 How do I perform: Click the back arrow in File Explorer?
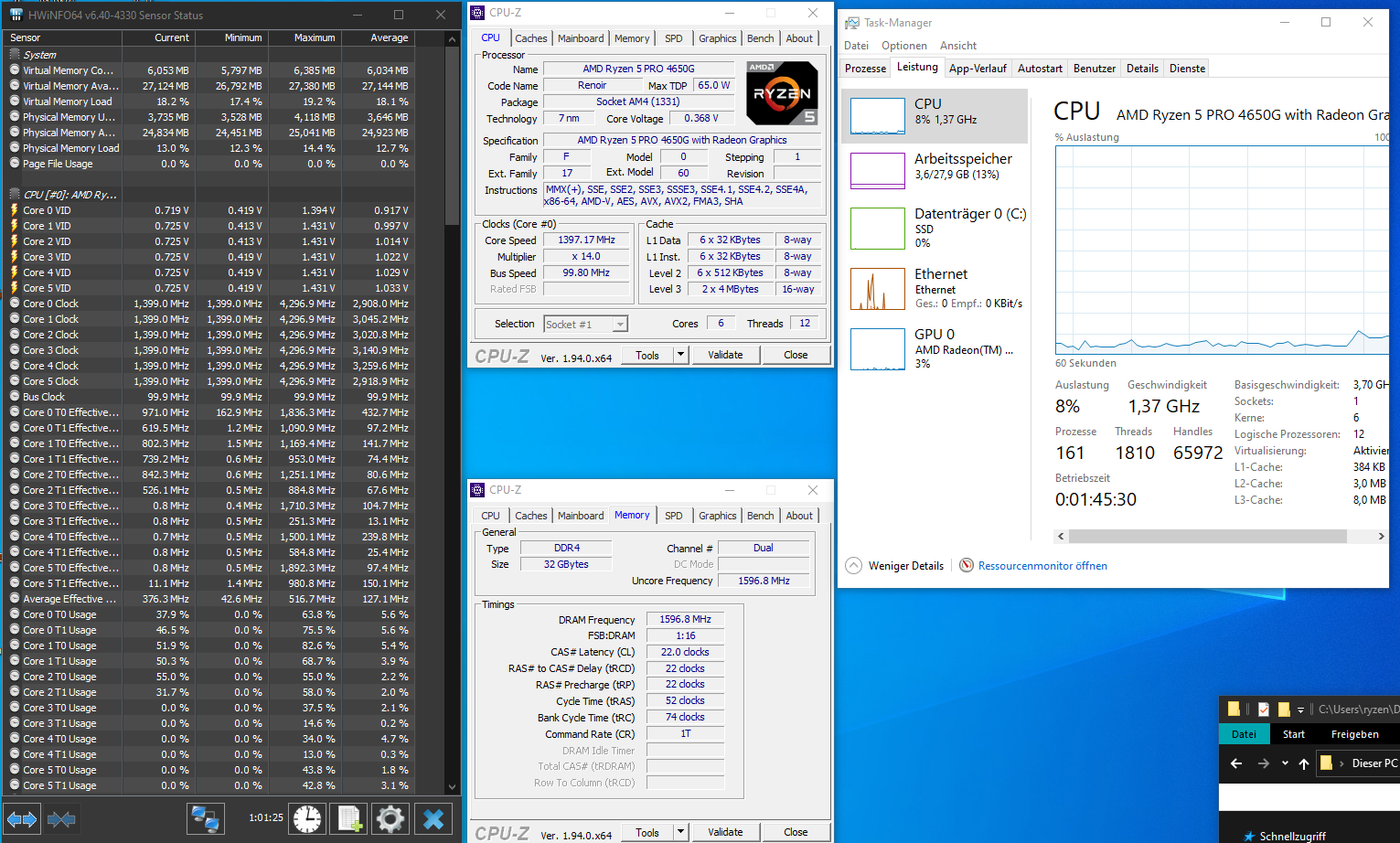point(1236,763)
